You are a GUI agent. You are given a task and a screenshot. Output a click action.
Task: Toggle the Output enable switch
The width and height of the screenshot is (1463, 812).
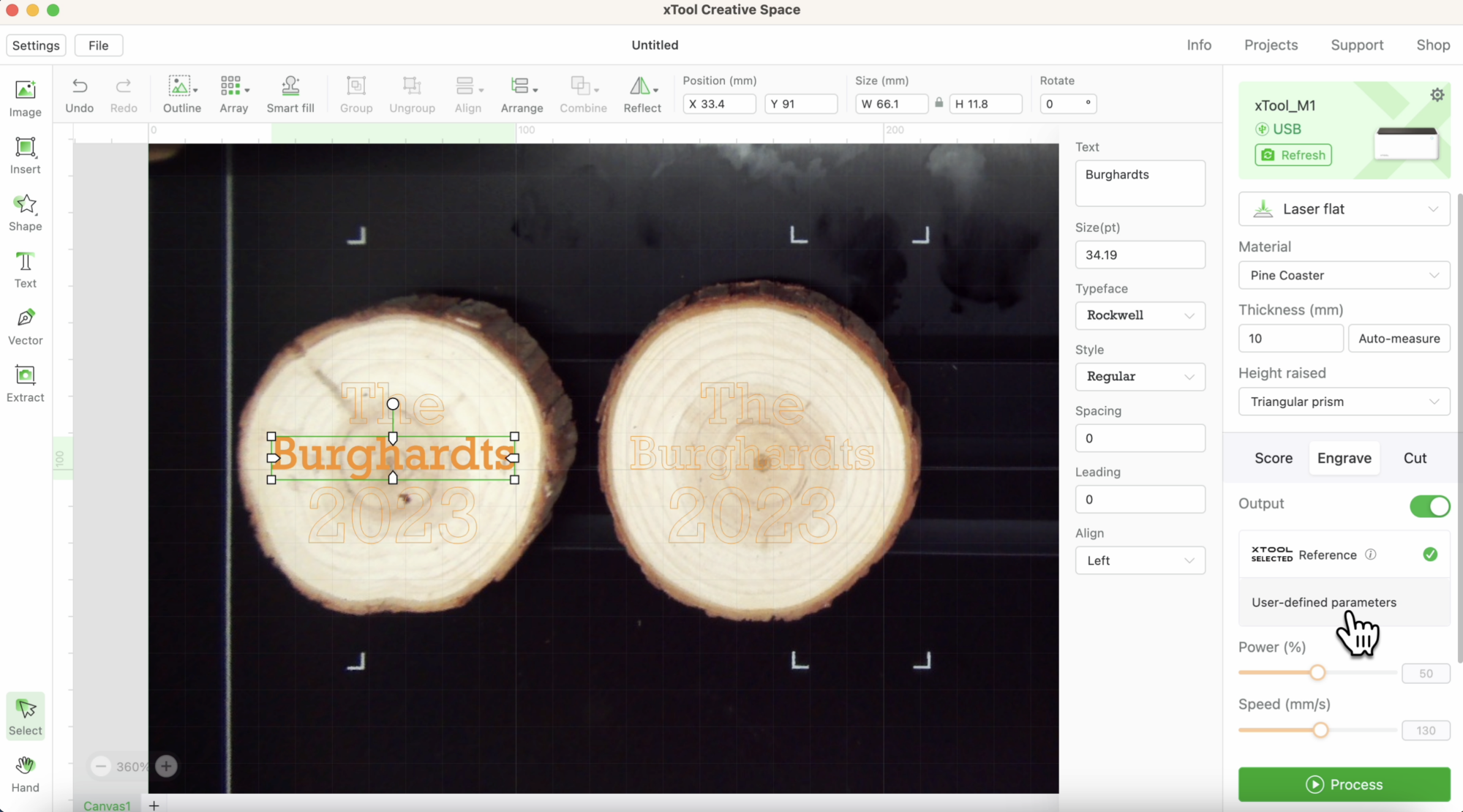[x=1430, y=506]
